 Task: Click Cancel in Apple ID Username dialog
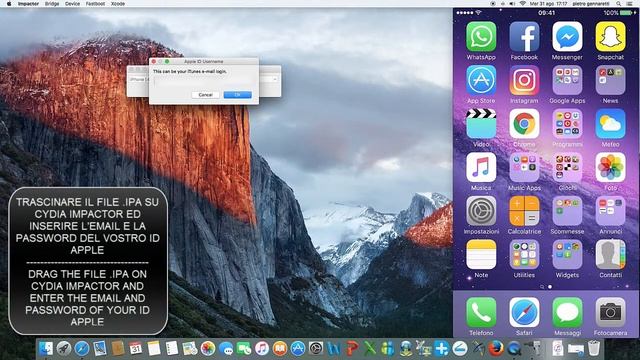tap(205, 95)
